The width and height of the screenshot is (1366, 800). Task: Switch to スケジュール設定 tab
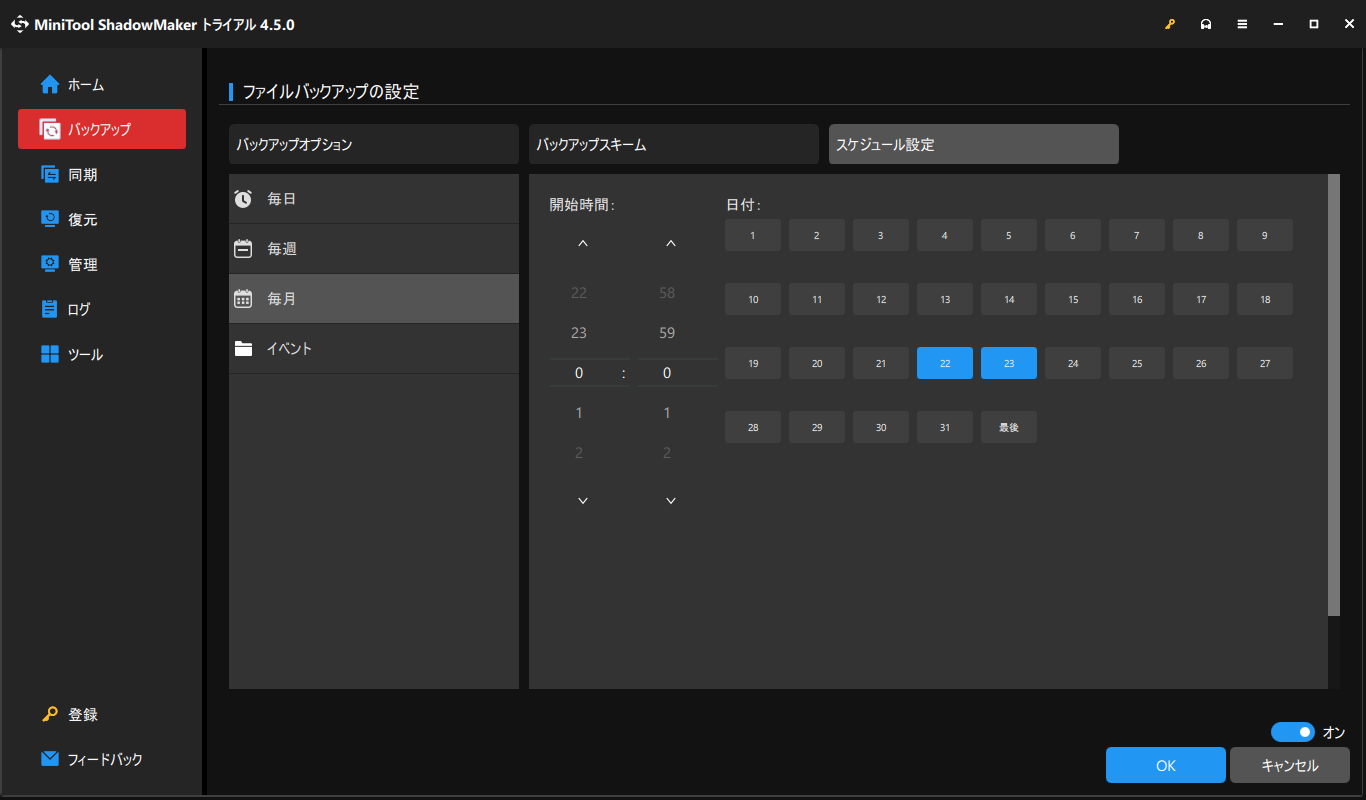click(974, 144)
